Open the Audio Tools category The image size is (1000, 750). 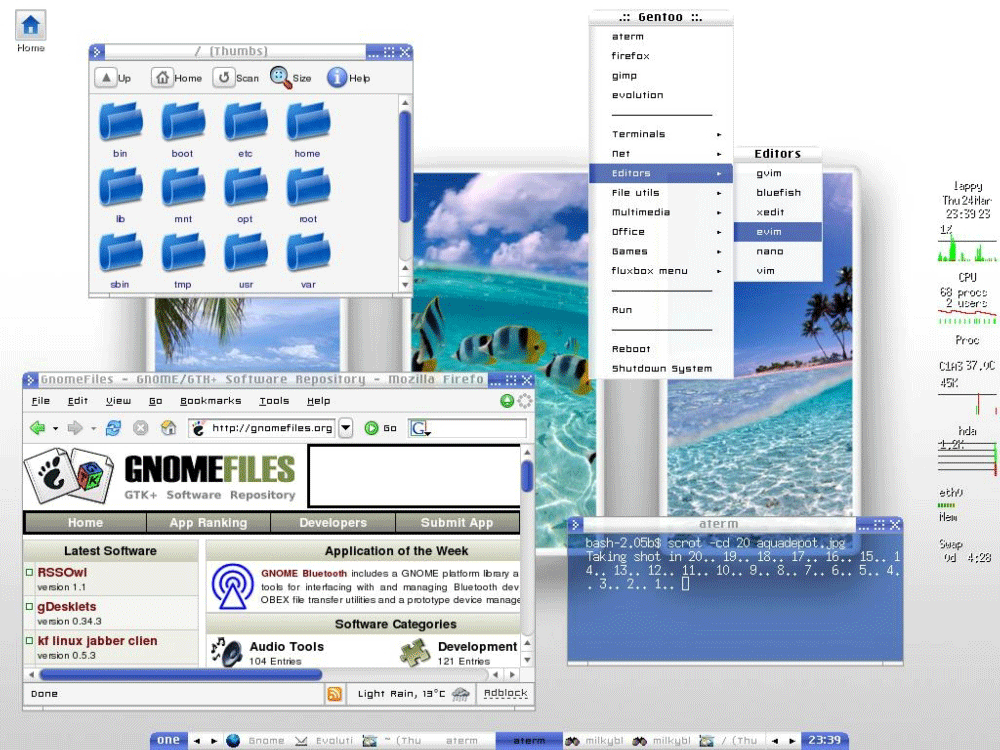click(x=286, y=647)
